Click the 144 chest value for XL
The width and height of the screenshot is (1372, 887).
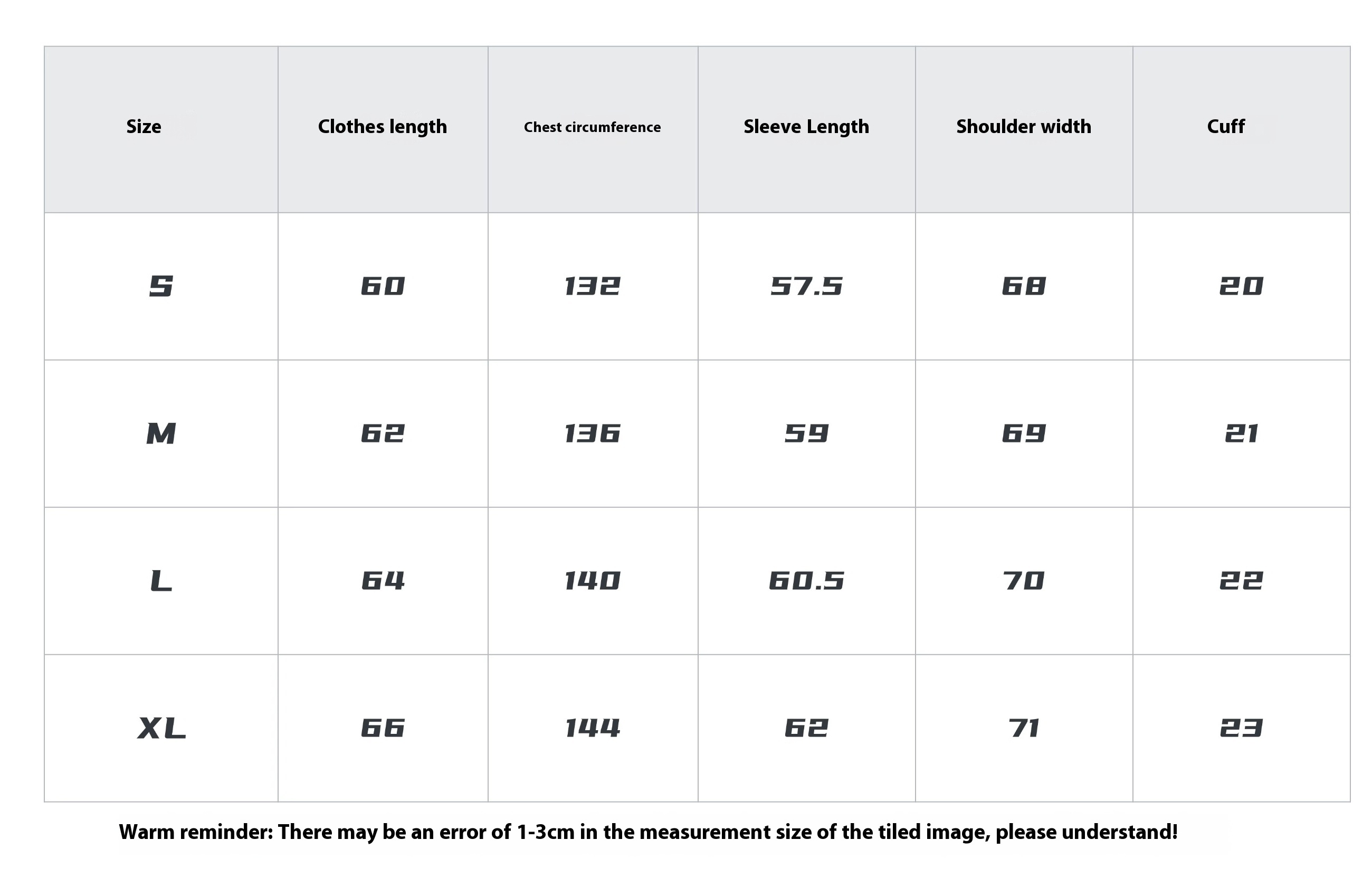tap(592, 728)
